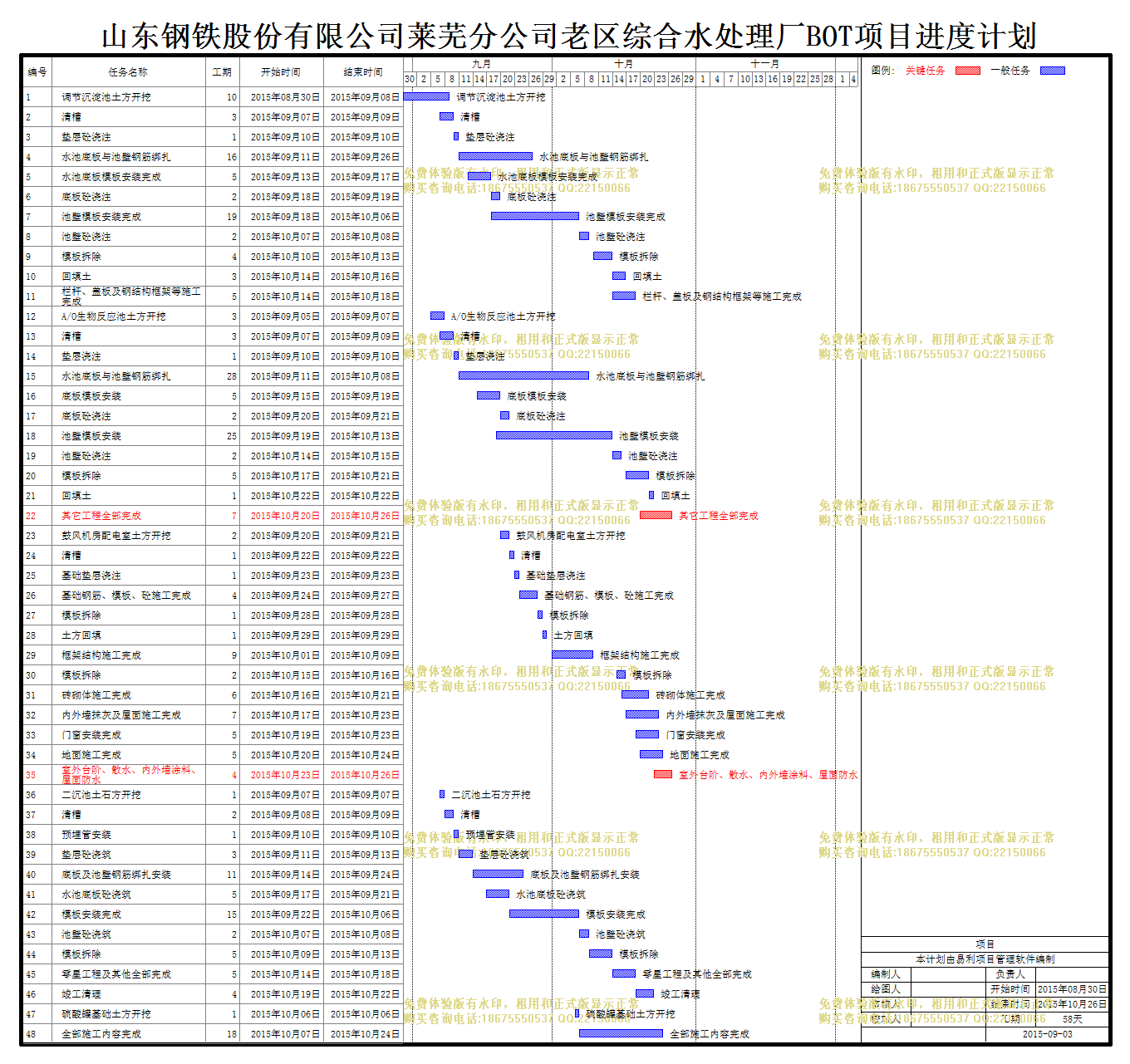Select the Gantt bar of task 42 模板安装完成
Viewport: 1130px width, 1064px height.
pyautogui.click(x=544, y=914)
